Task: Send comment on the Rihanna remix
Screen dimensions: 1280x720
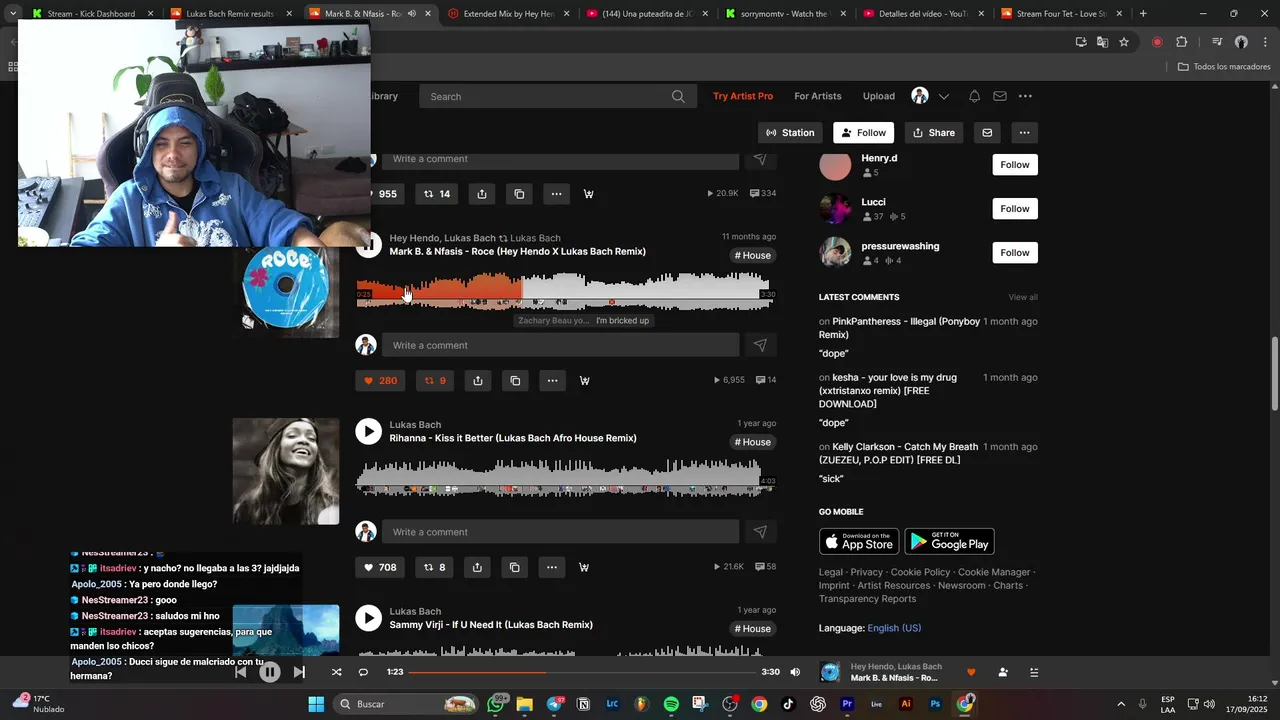Action: [760, 532]
